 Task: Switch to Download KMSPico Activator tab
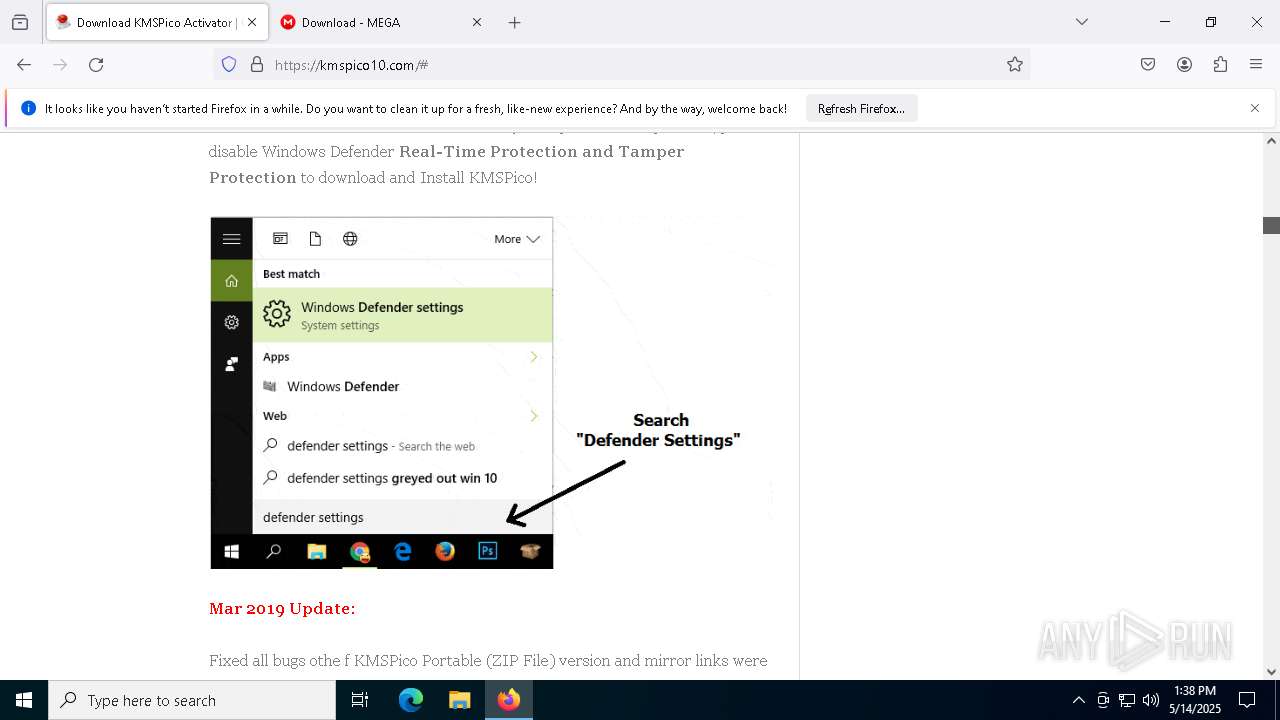(x=157, y=22)
